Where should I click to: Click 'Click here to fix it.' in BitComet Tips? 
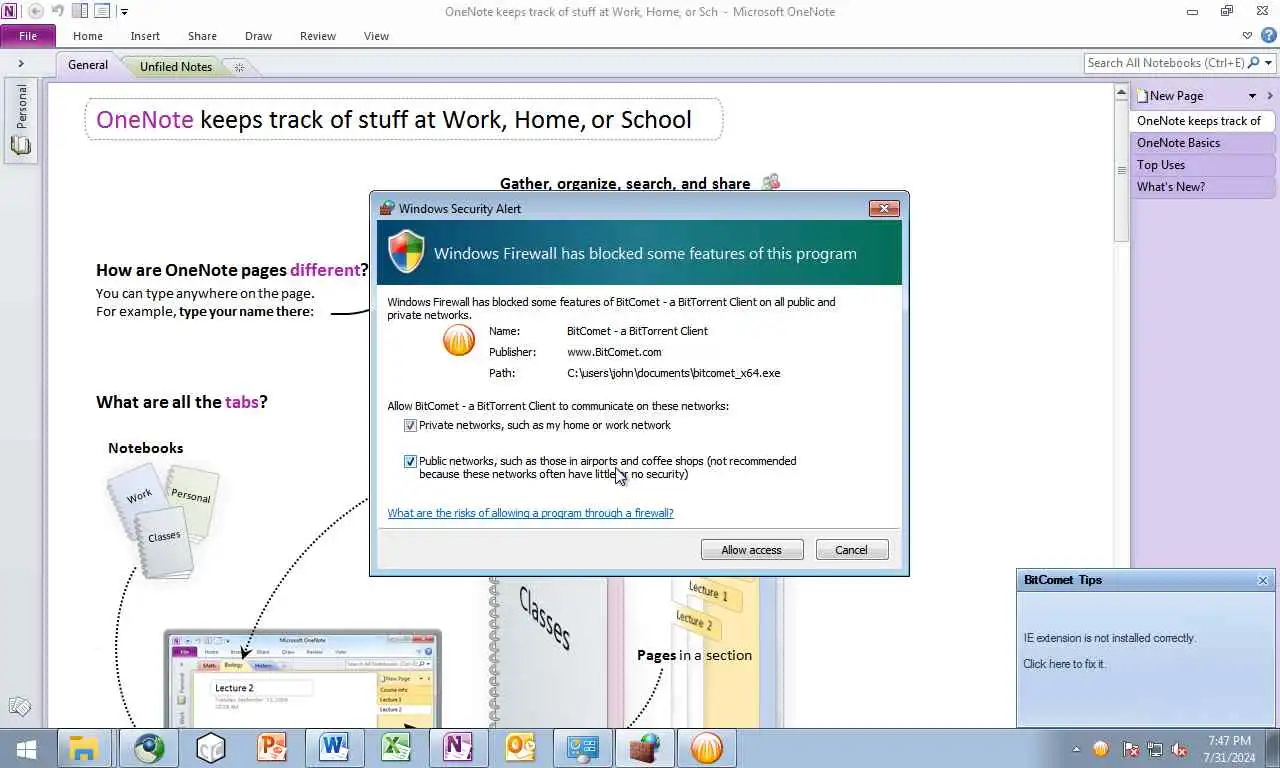tap(1064, 664)
